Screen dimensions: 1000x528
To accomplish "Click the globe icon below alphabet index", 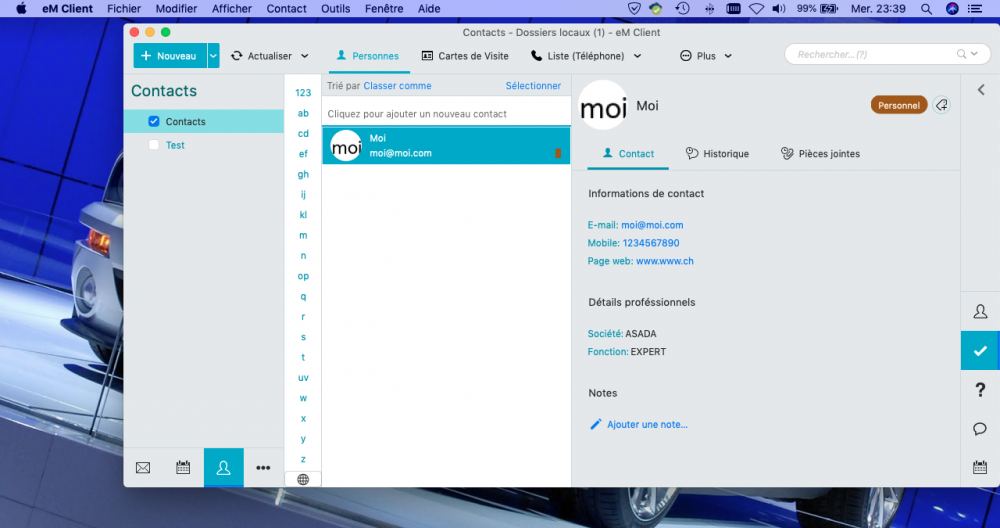I will tap(303, 479).
